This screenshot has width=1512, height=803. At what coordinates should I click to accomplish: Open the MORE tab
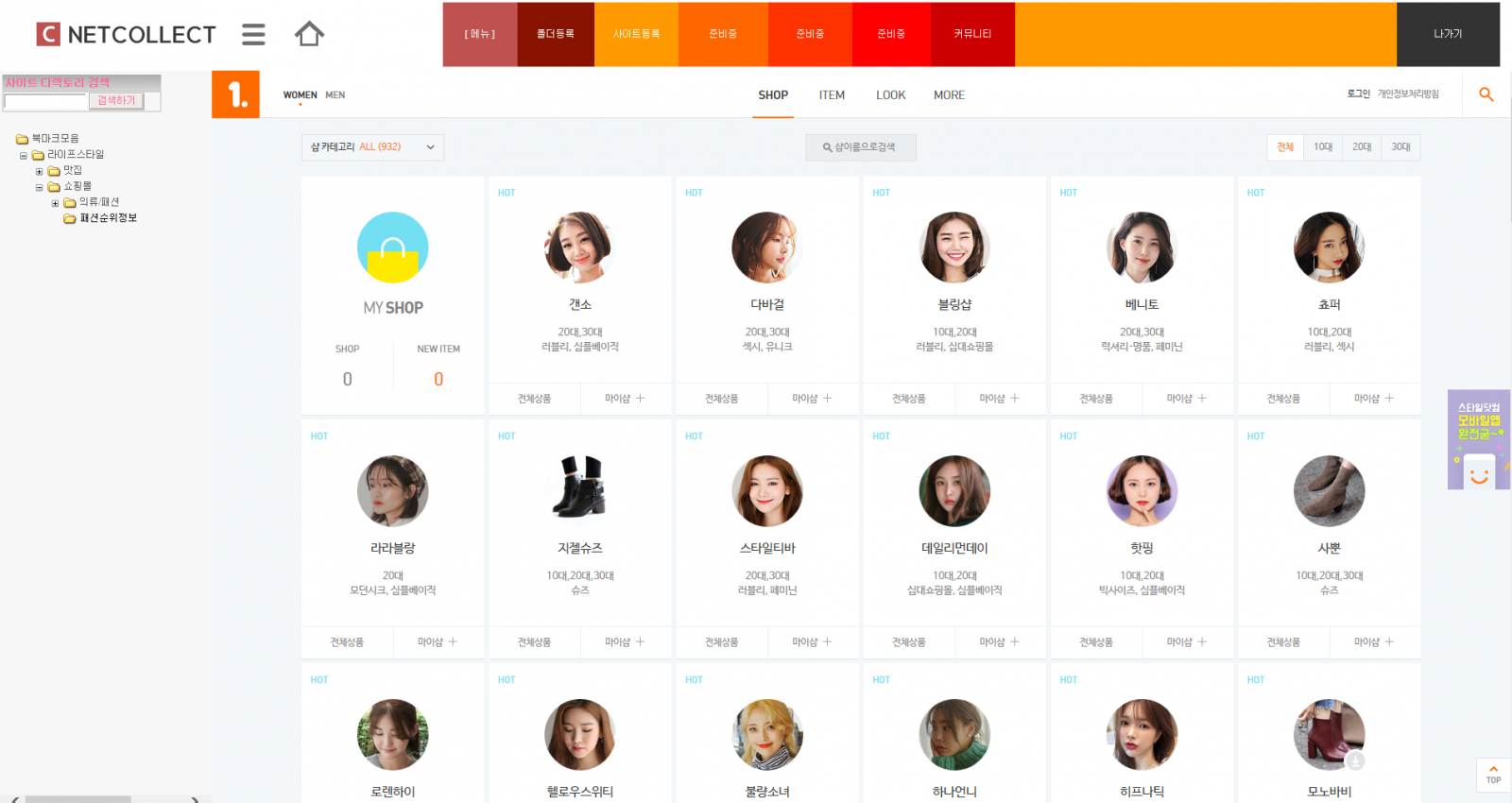pyautogui.click(x=949, y=95)
